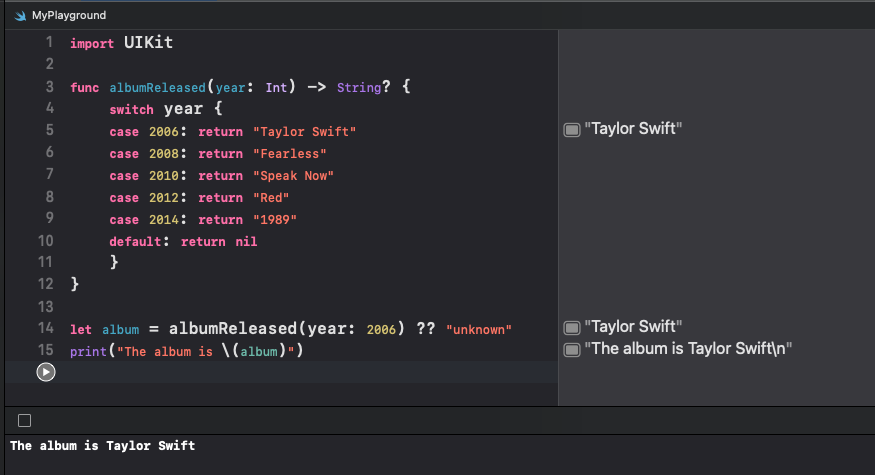This screenshot has height=475, width=875.
Task: Click line number 2 in the gutter
Action: click(x=50, y=64)
